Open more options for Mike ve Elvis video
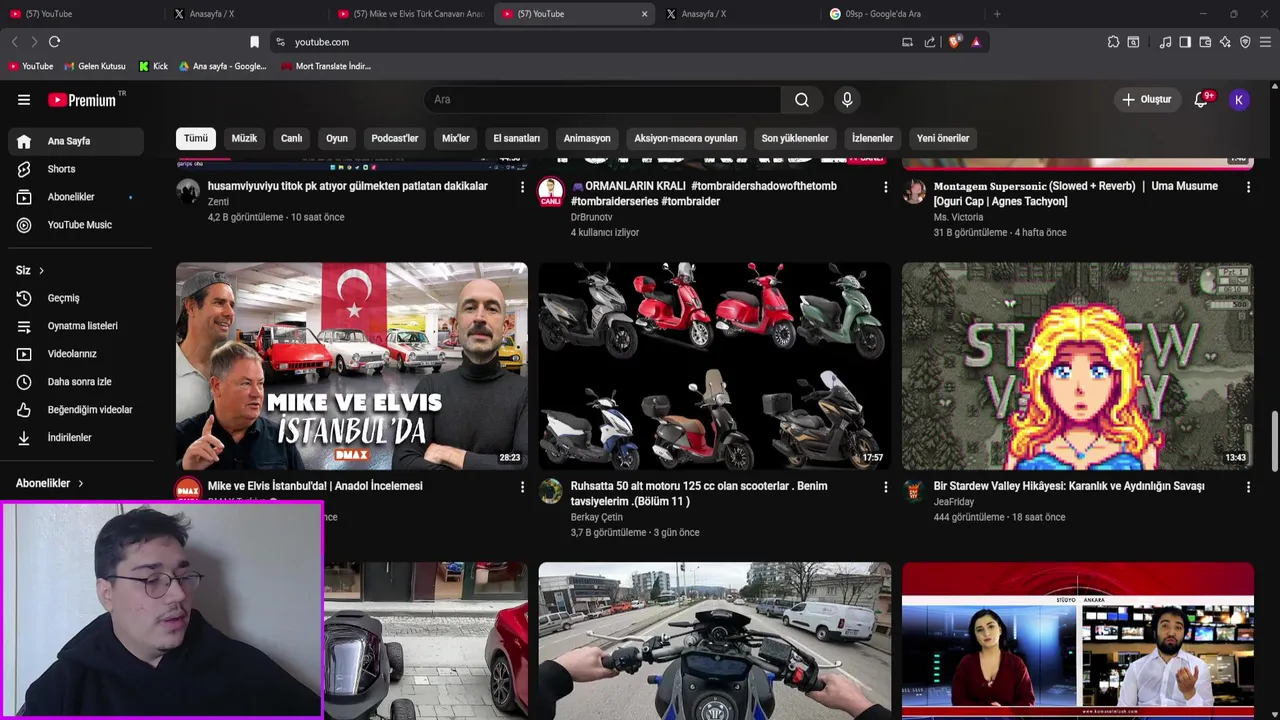The image size is (1280, 720). coord(522,487)
